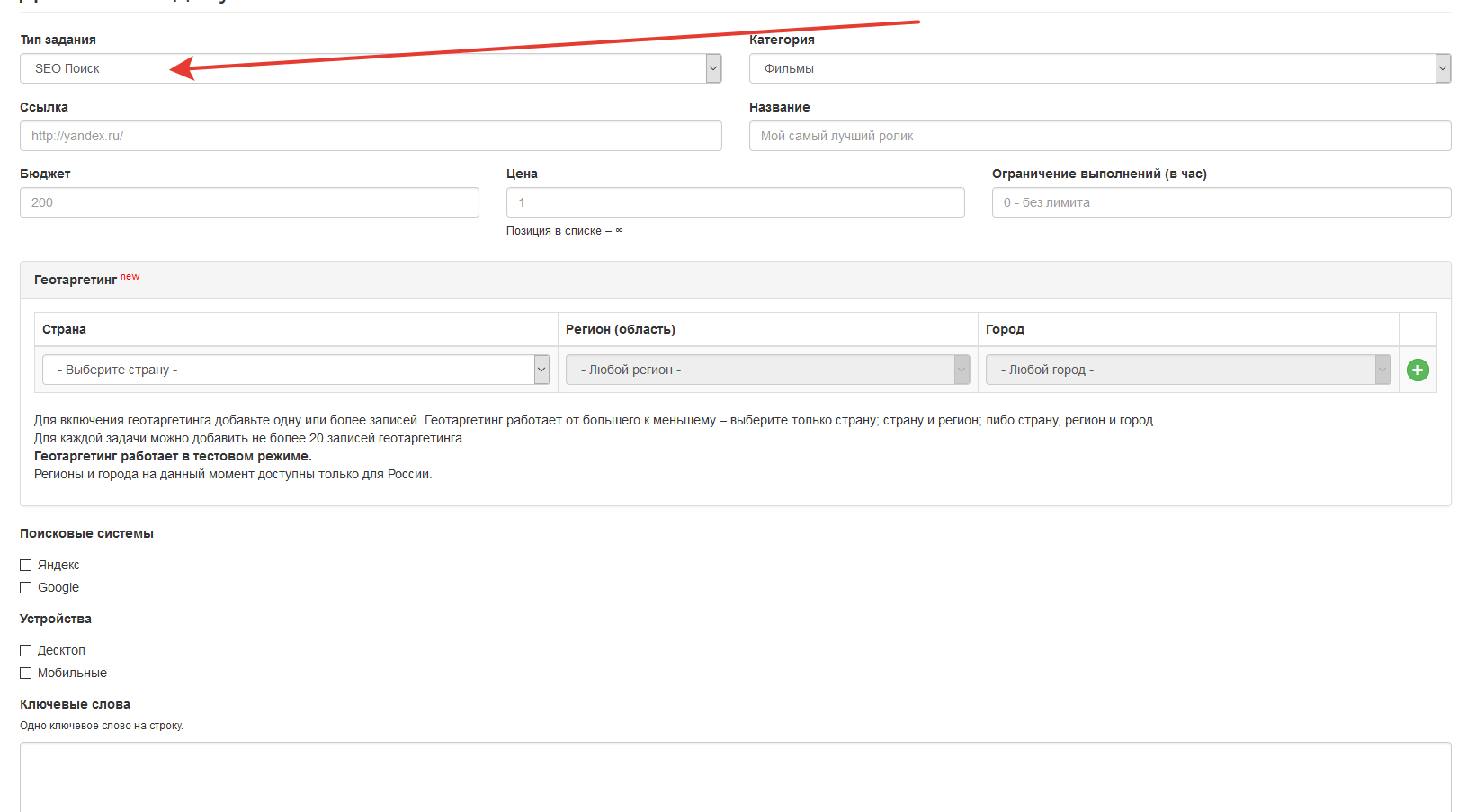The width and height of the screenshot is (1458, 812).
Task: Open the Любой регион dropdown
Action: (767, 370)
